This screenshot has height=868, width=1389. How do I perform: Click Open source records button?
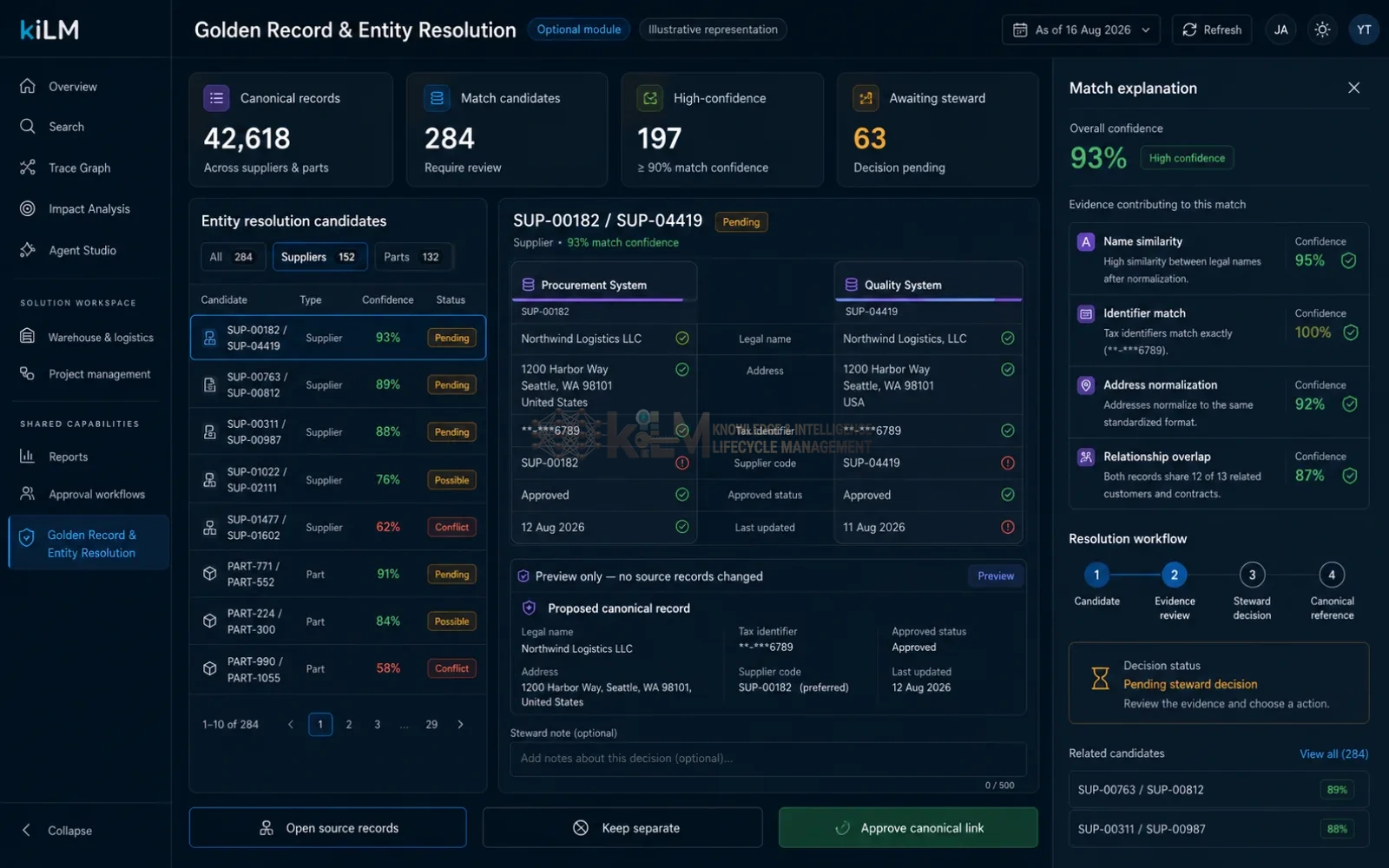(x=328, y=828)
